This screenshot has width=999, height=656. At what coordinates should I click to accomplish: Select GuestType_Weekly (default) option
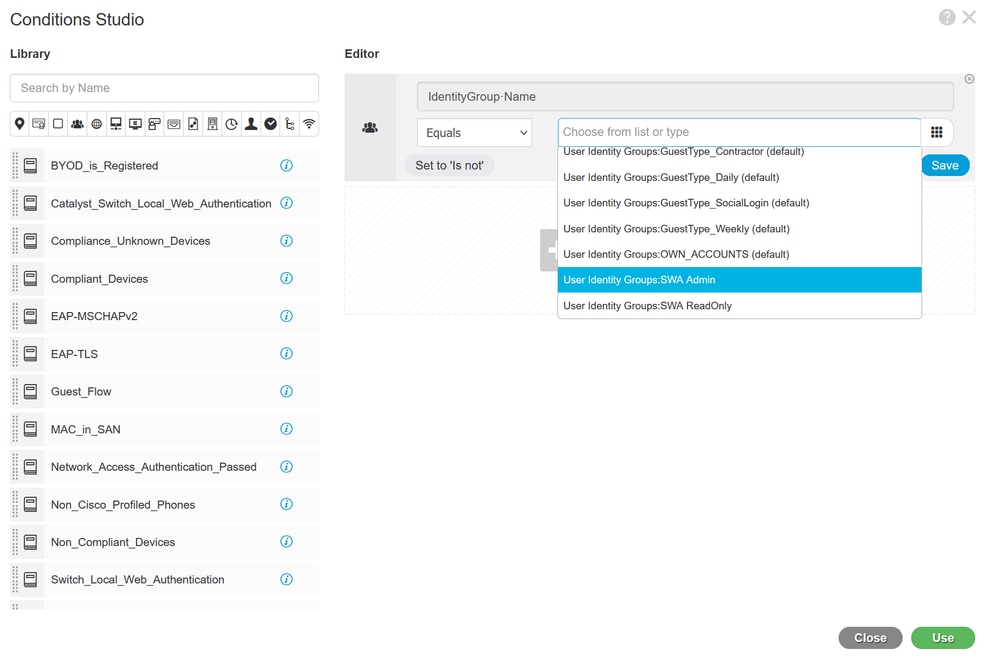click(x=739, y=229)
